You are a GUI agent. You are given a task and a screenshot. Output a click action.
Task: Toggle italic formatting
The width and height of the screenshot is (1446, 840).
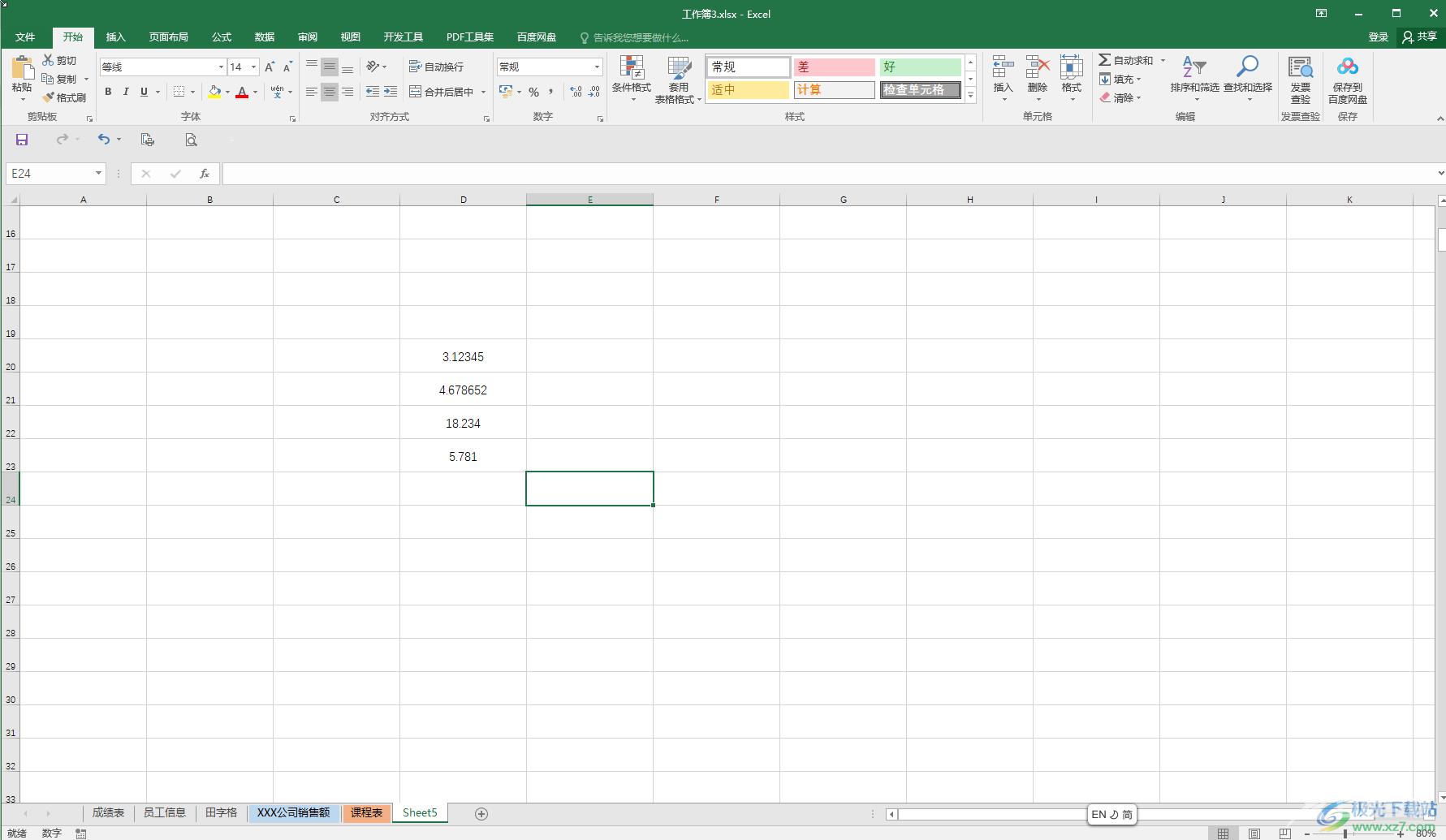coord(126,92)
